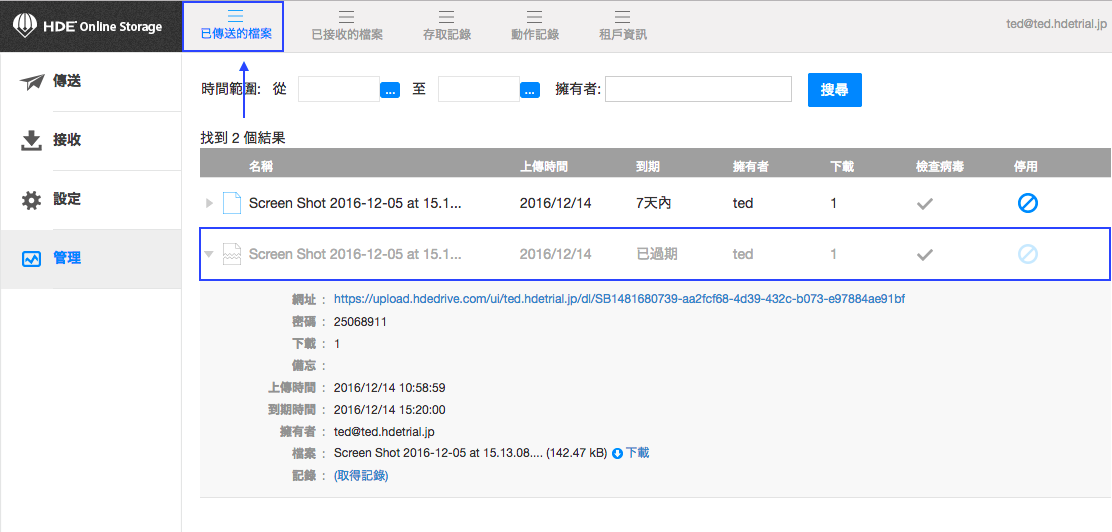This screenshot has width=1112, height=532.
Task: Select the password value 25068911
Action: (360, 322)
